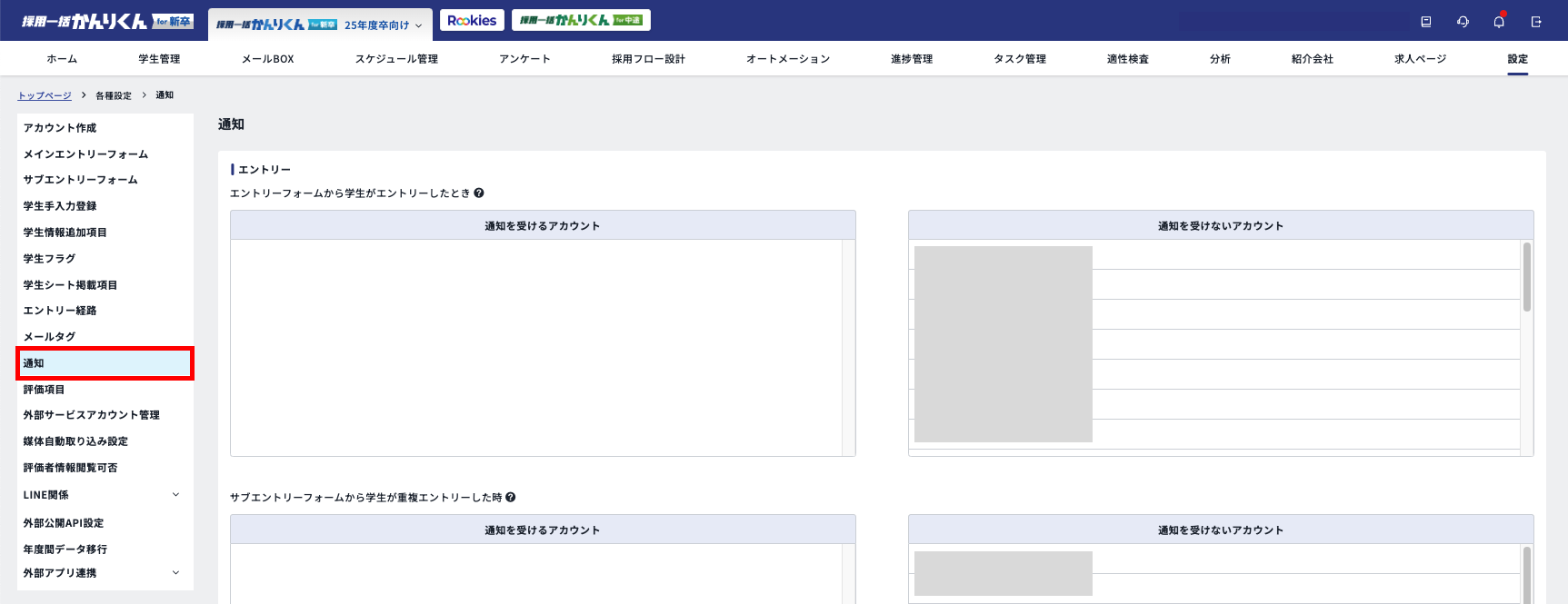Switch to the Rookies product button
This screenshot has width=1568, height=604.
(472, 20)
